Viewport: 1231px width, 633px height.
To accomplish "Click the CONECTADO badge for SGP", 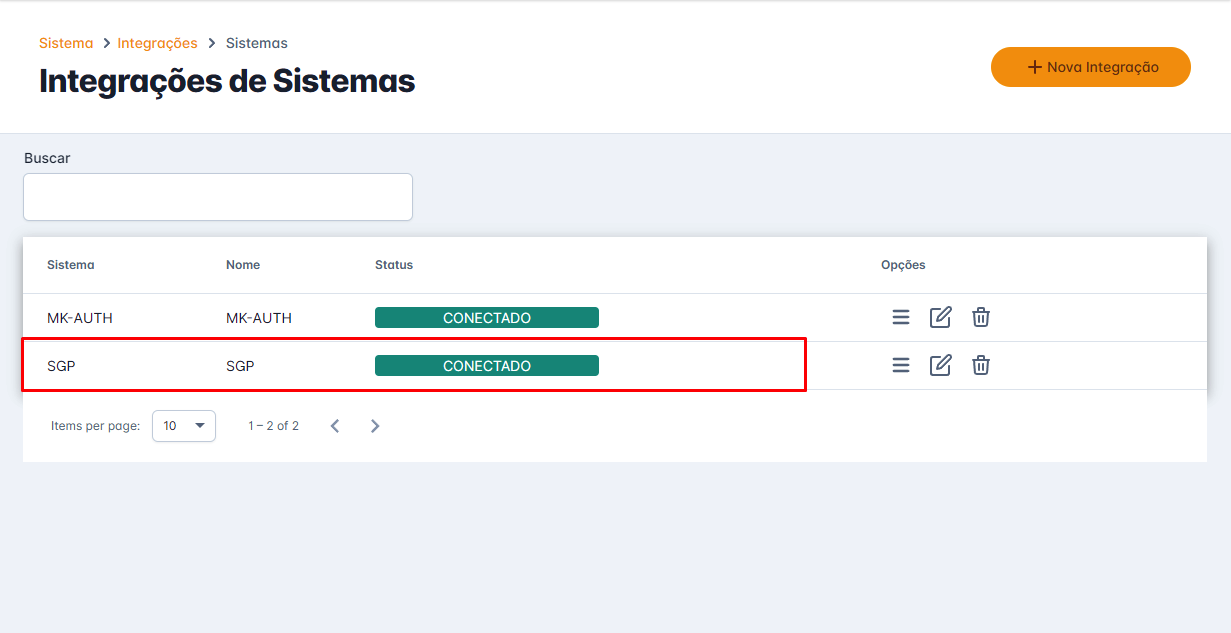I will (487, 366).
